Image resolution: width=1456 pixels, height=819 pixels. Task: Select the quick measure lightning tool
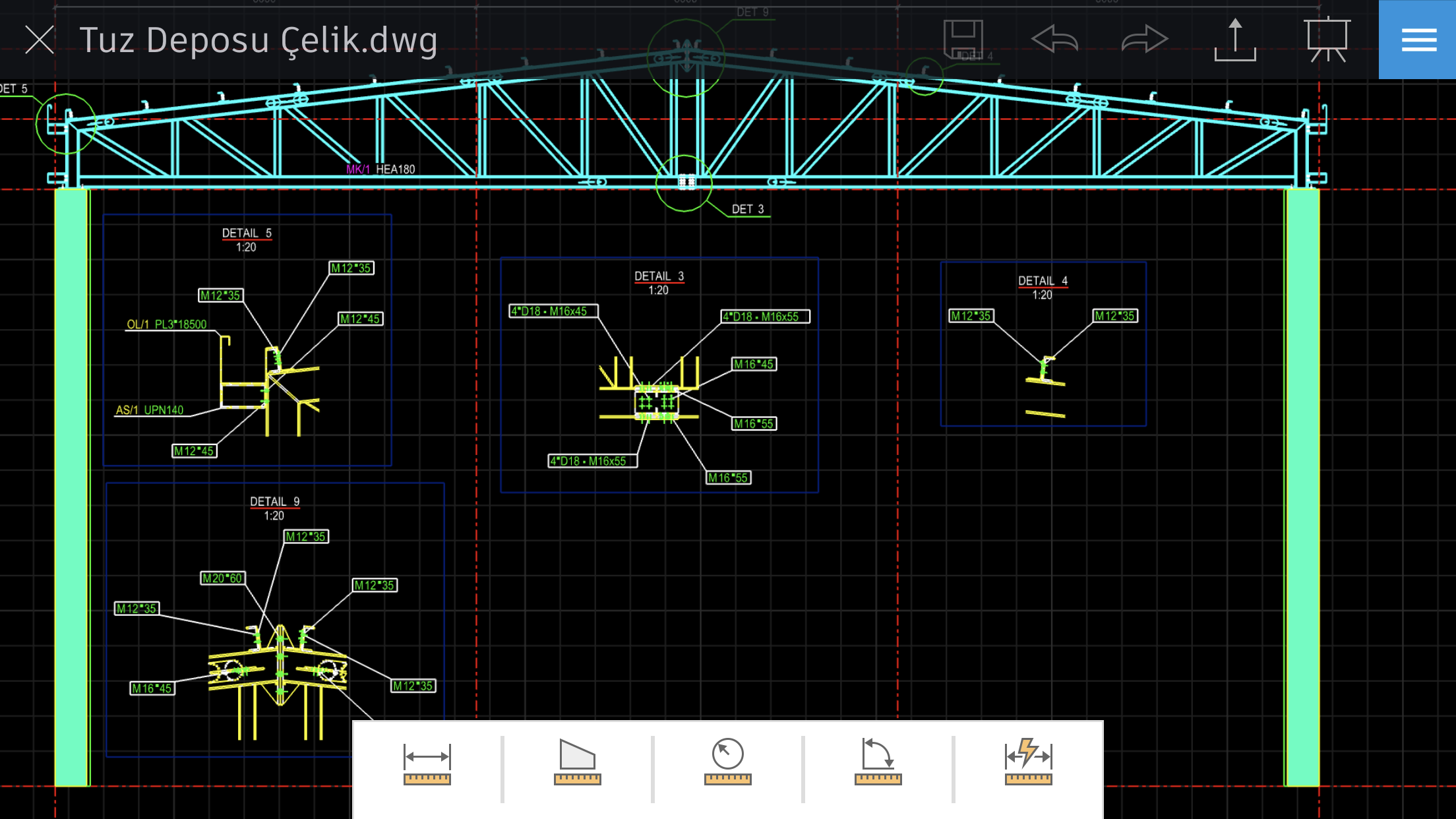tap(1029, 762)
